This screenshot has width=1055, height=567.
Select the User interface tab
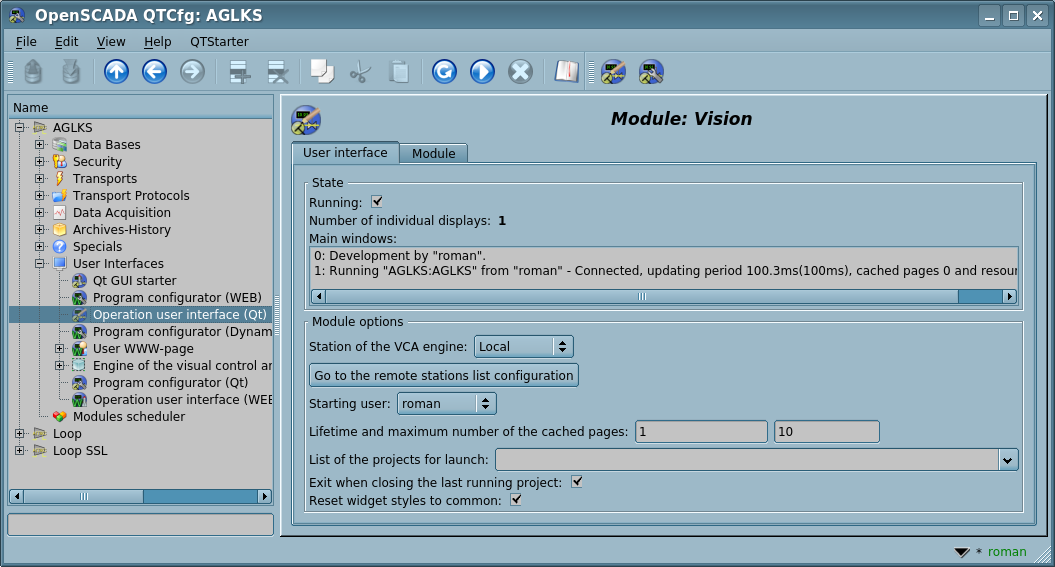pyautogui.click(x=345, y=153)
